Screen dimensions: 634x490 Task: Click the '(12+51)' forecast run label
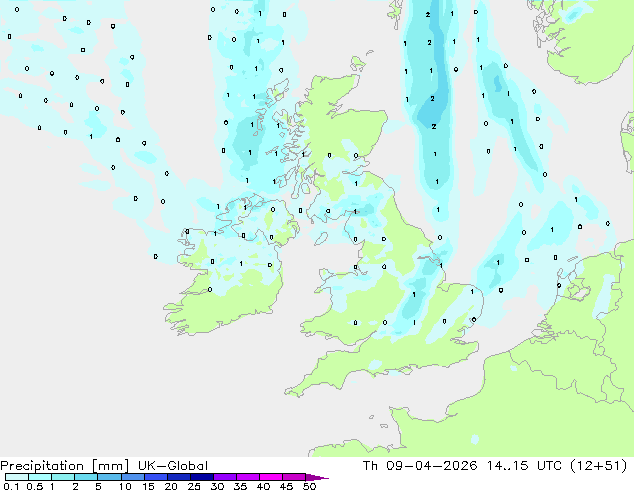(x=598, y=466)
